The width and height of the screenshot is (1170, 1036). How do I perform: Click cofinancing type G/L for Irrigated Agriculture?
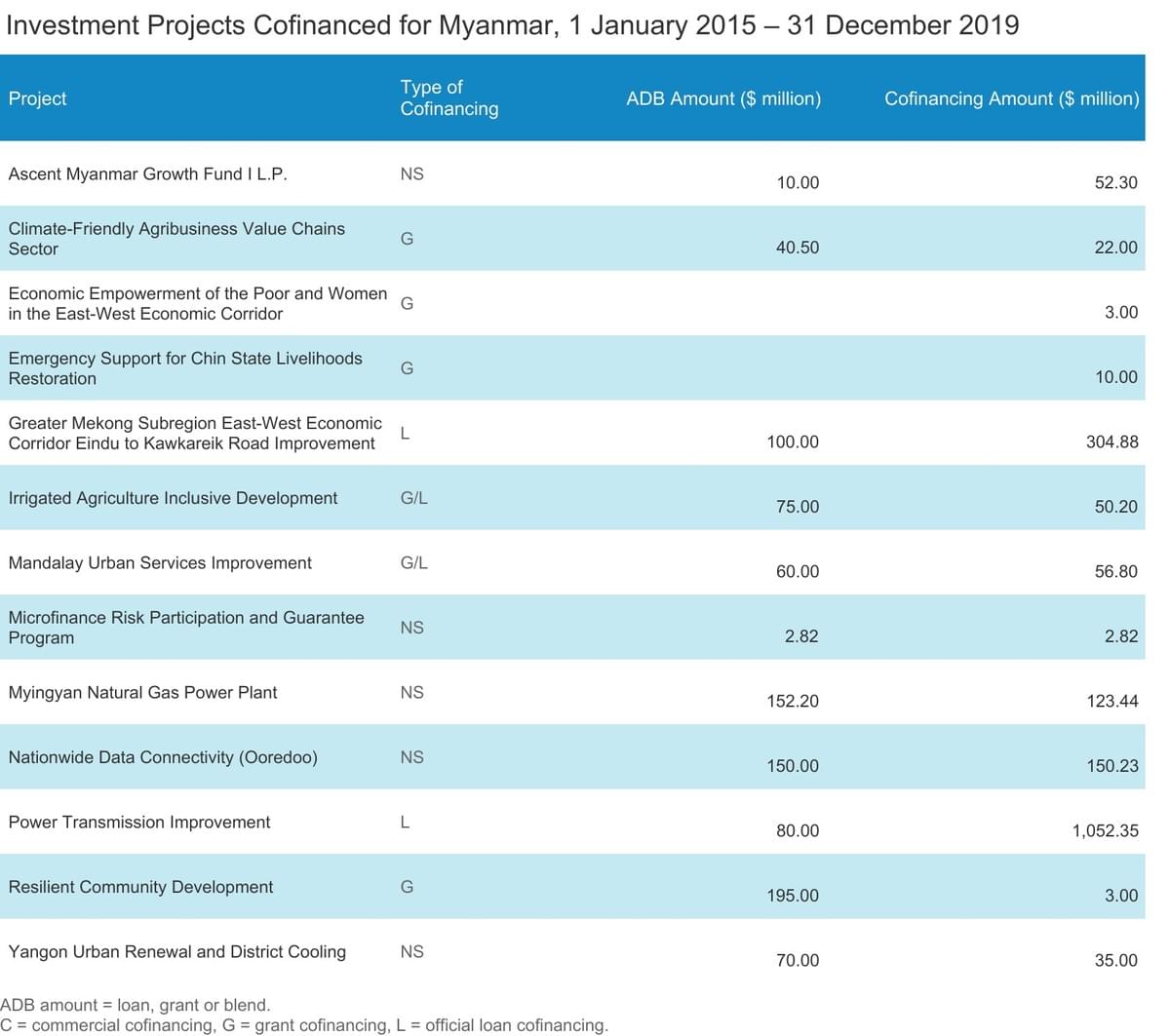[x=413, y=498]
